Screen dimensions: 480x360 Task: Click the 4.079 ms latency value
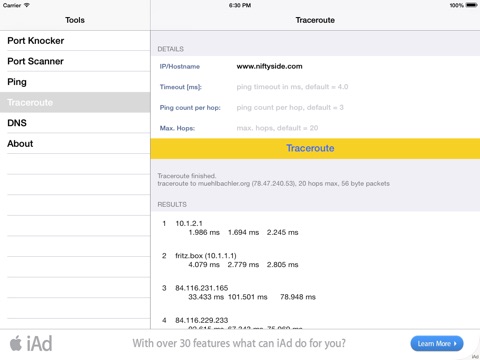(204, 265)
